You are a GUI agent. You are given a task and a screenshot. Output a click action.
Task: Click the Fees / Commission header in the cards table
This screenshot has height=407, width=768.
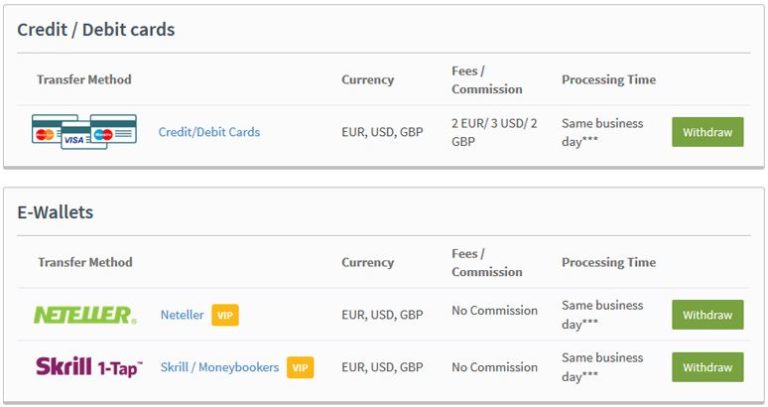click(487, 80)
